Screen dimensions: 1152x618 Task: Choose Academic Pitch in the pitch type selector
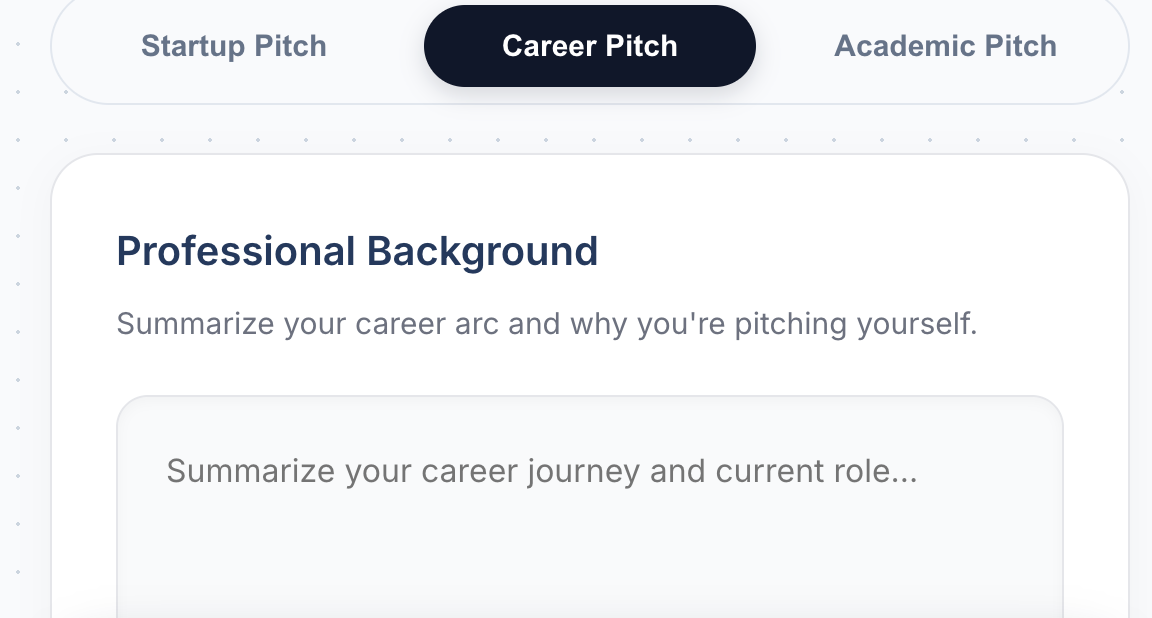coord(946,46)
